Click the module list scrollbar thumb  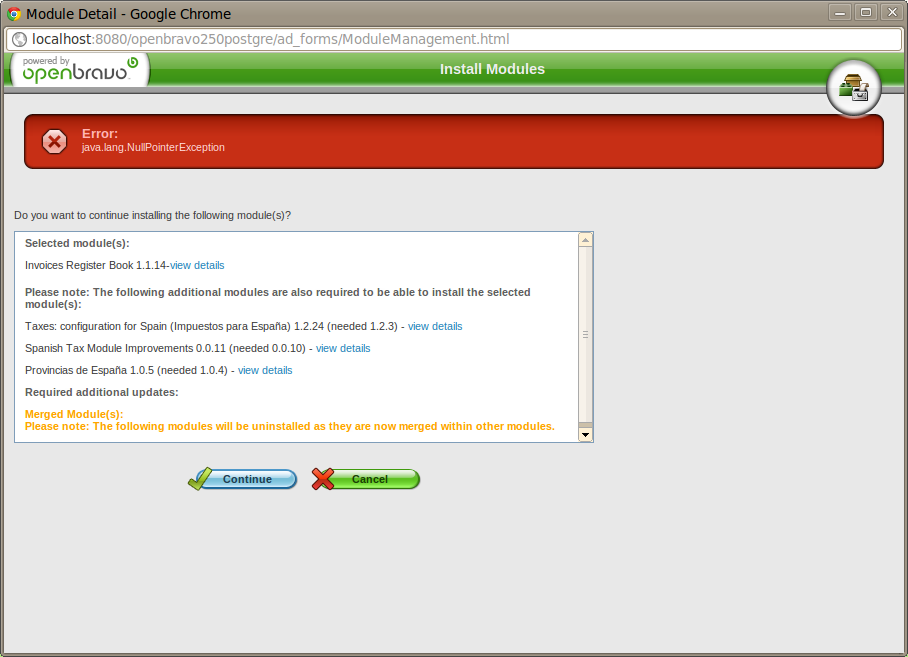tap(585, 334)
